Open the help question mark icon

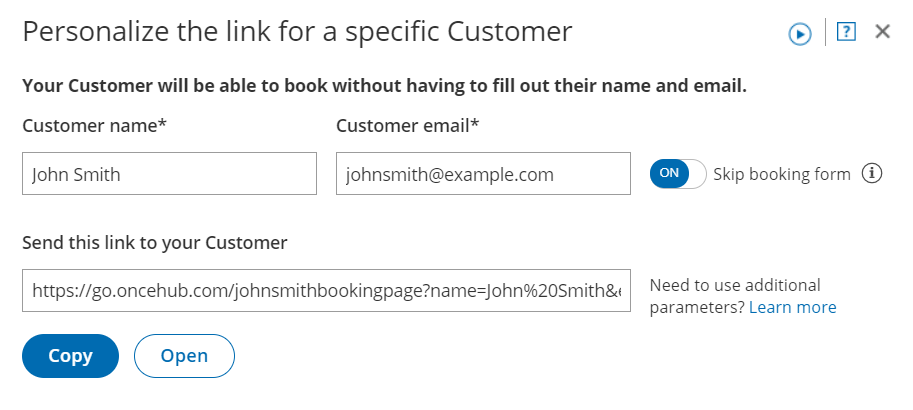click(846, 32)
